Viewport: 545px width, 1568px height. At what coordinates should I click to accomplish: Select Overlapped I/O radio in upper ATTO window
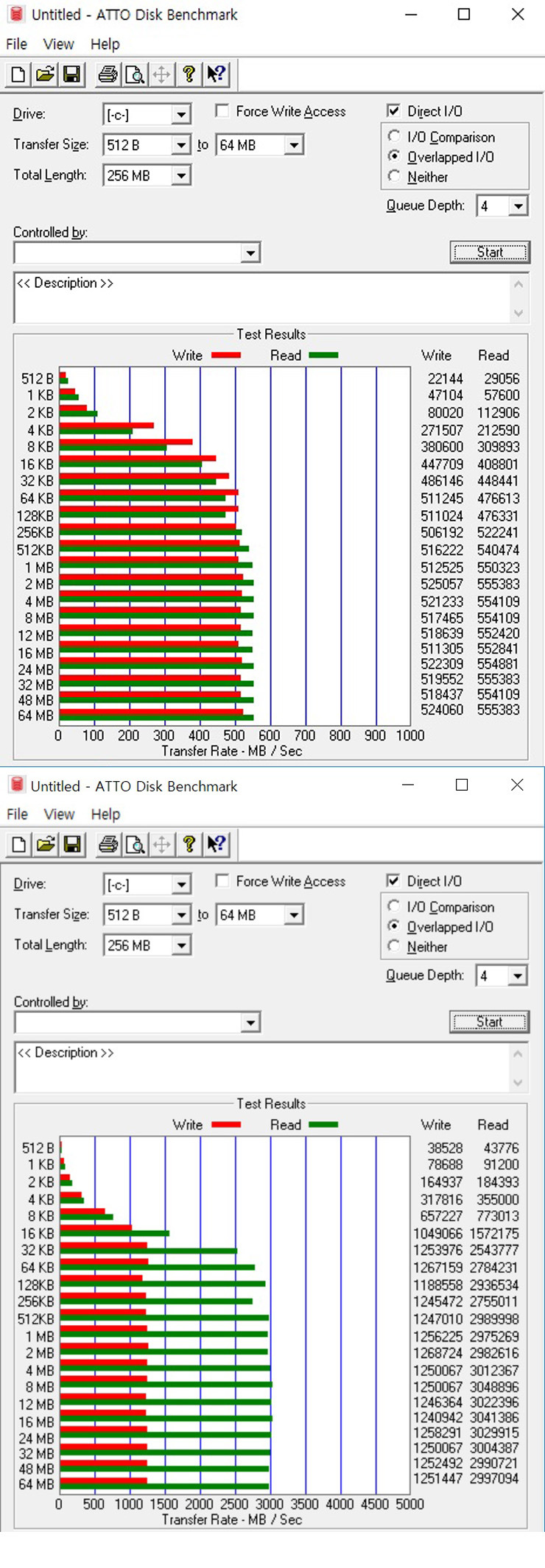coord(394,156)
